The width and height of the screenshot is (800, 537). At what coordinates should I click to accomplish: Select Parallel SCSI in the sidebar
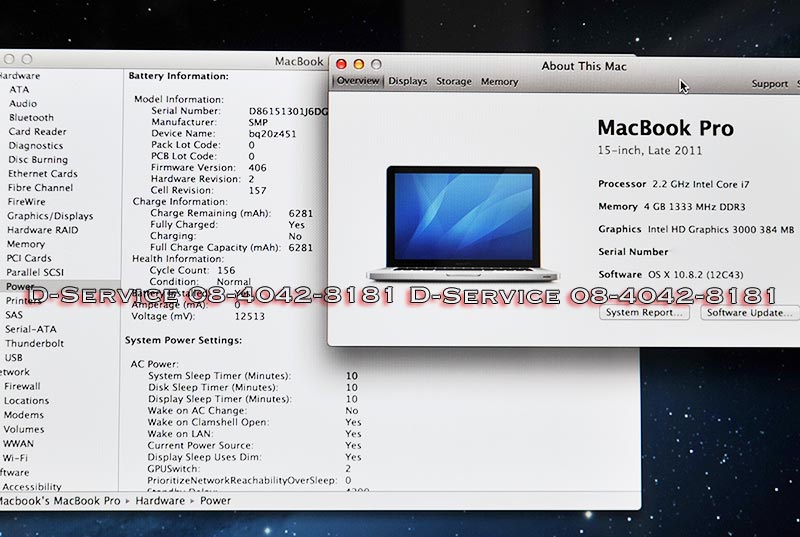tap(35, 272)
